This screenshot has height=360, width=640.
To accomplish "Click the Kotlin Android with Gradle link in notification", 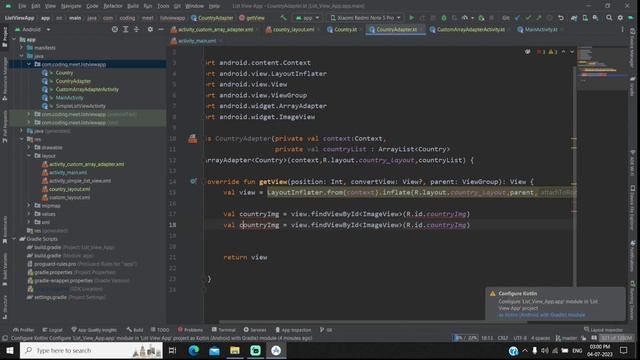I will 542,315.
